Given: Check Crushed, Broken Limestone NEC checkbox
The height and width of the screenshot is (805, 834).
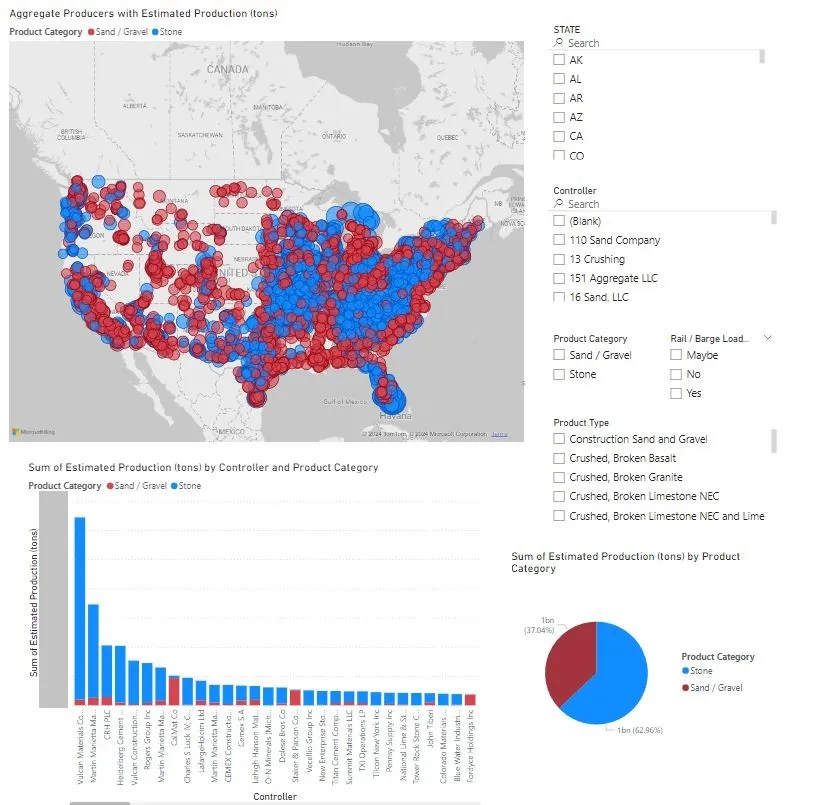Looking at the screenshot, I should point(559,496).
